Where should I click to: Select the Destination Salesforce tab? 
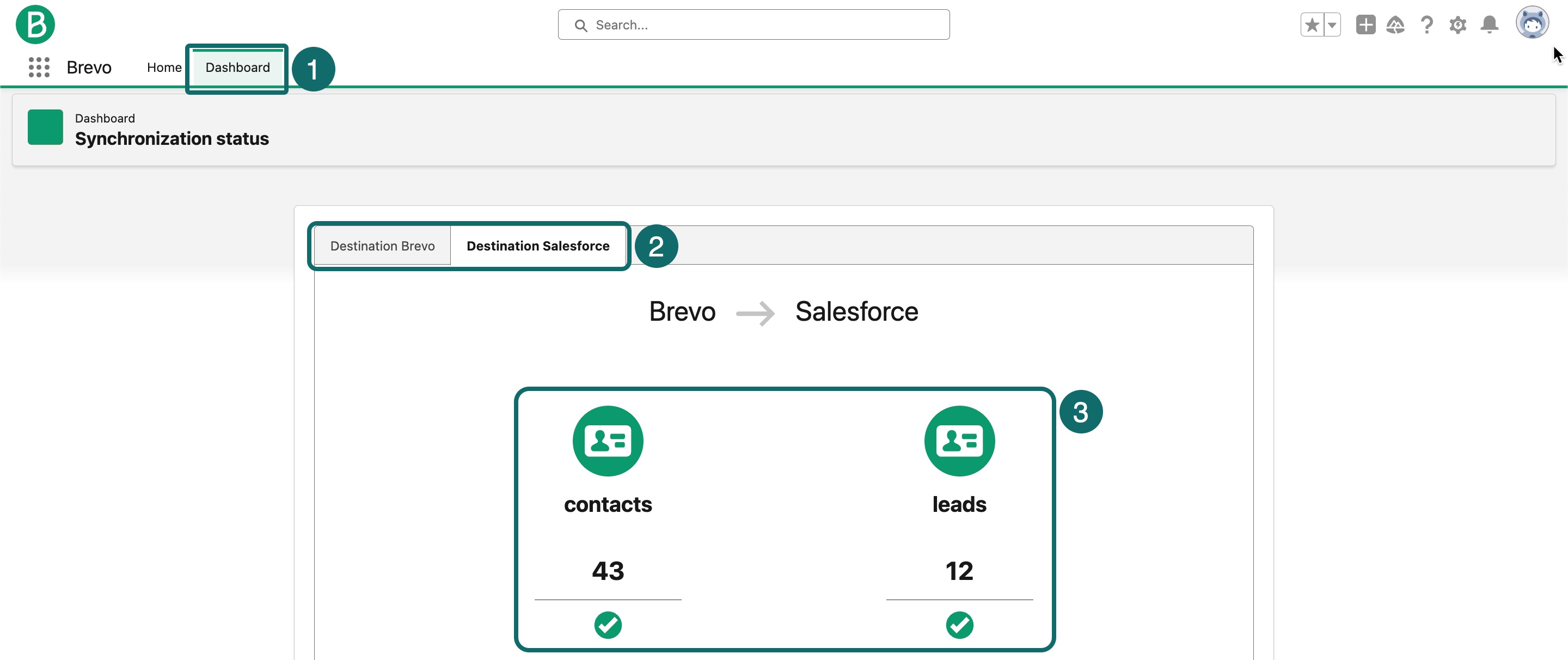point(537,246)
